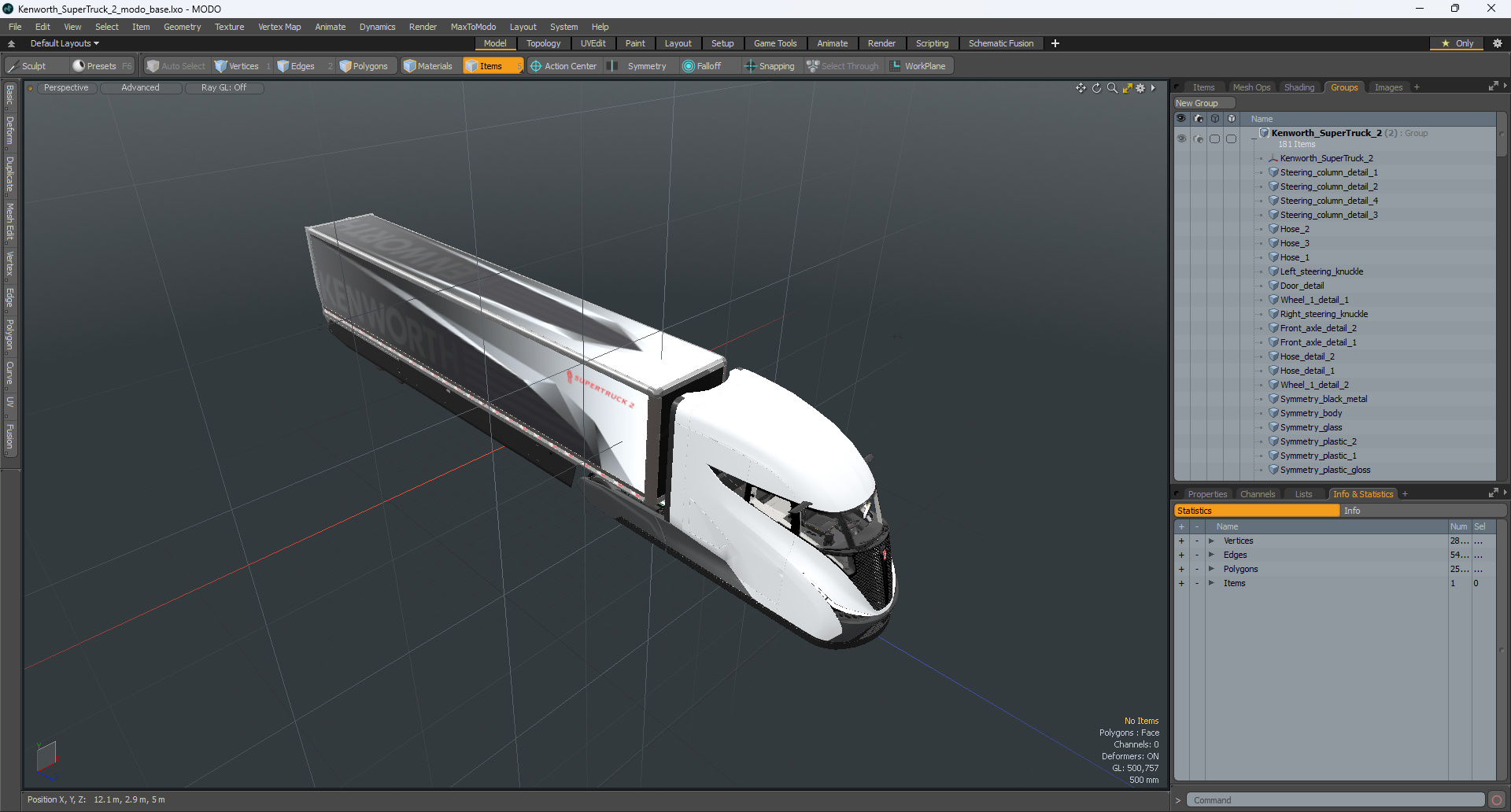Select Door_detail item
Screen dimensions: 1511x812
click(1302, 286)
